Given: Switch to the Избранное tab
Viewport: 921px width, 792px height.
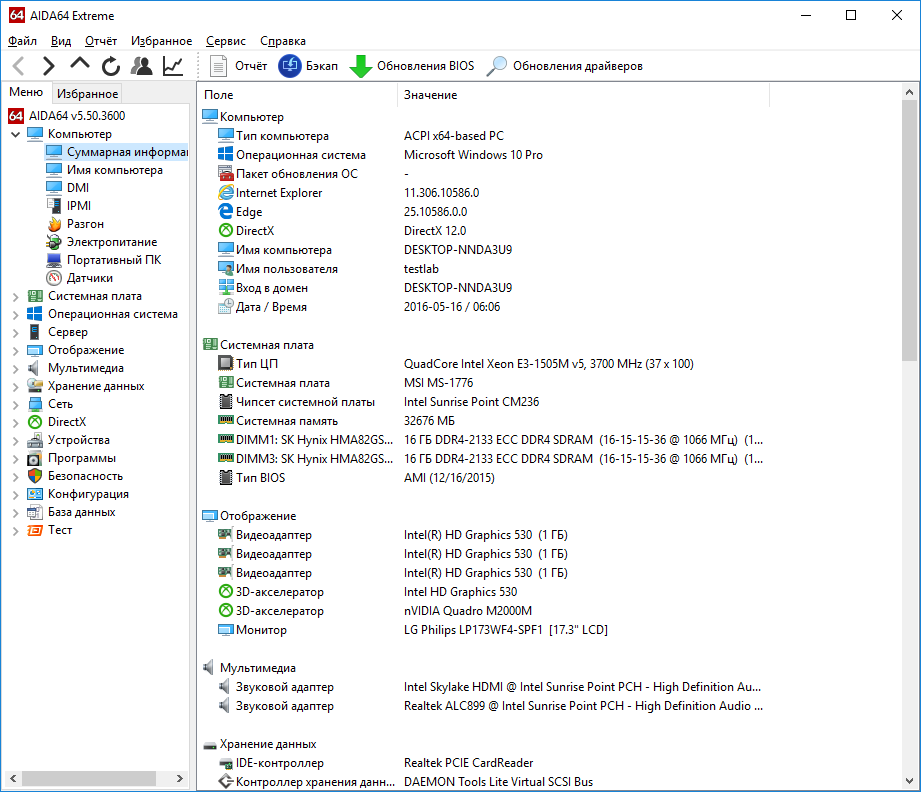Looking at the screenshot, I should tap(87, 94).
